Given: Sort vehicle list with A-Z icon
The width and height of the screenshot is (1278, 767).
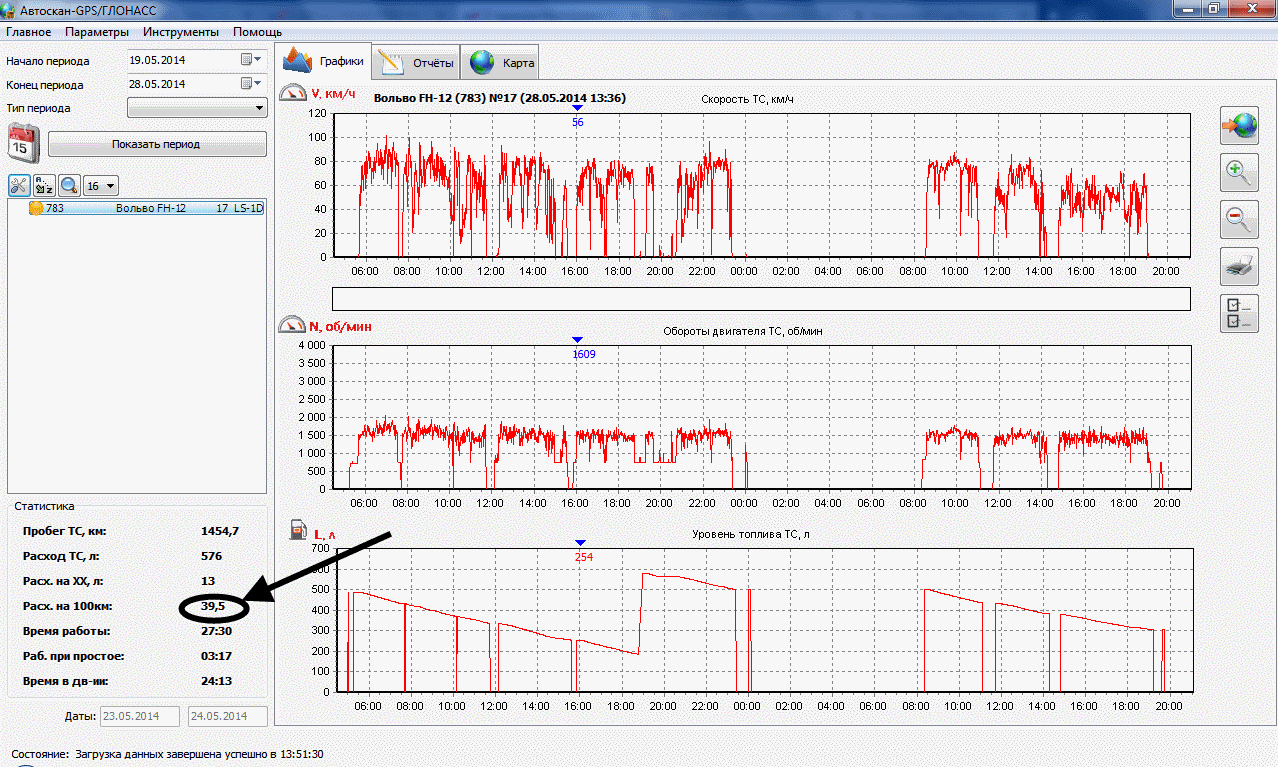Looking at the screenshot, I should pyautogui.click(x=44, y=185).
